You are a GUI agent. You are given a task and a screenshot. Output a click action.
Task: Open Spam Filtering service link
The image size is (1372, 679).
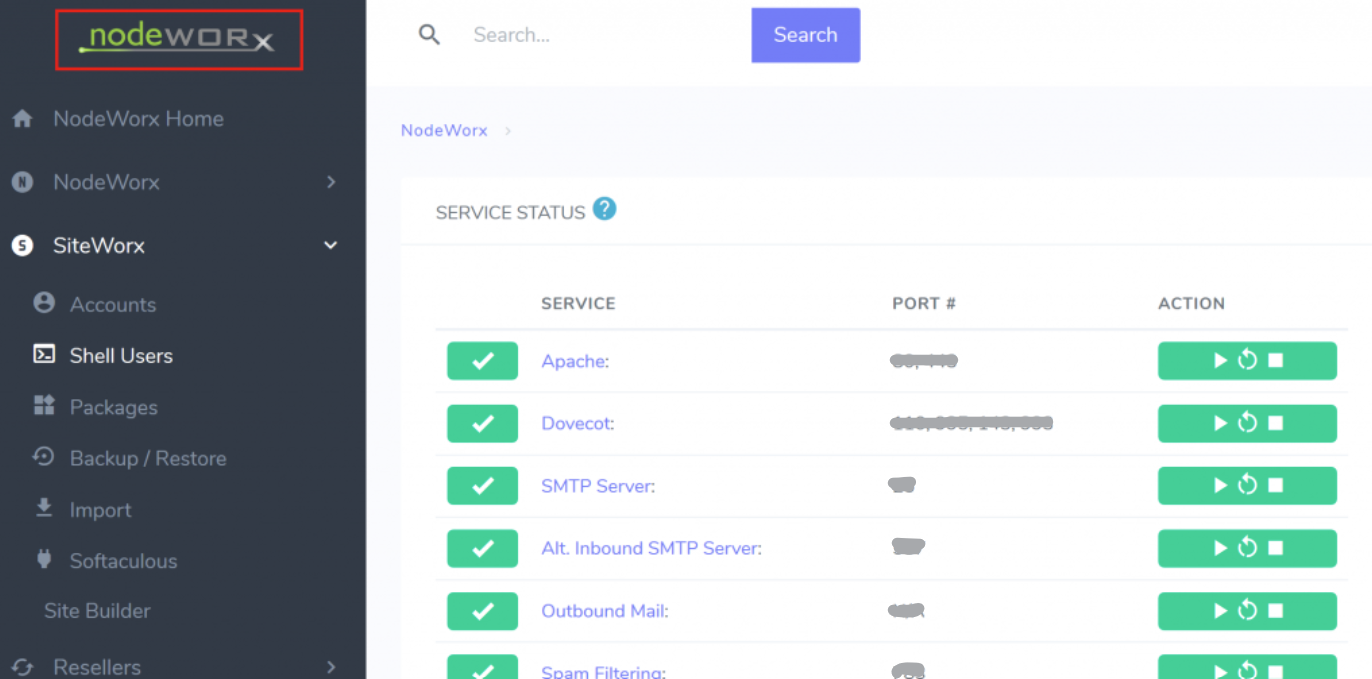604,672
